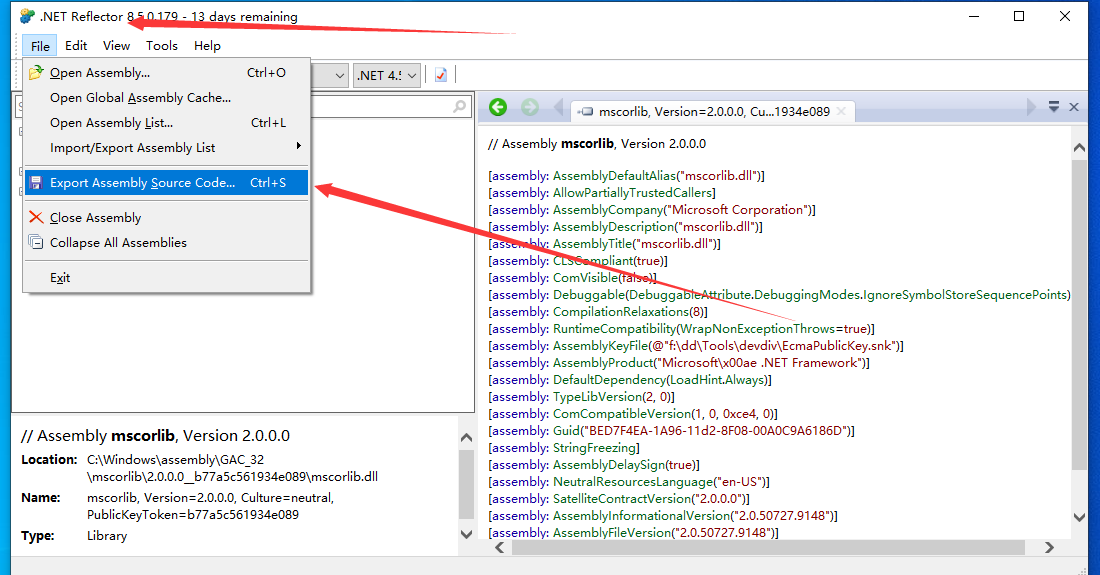Click the .NET Reflector title bar icon

click(x=27, y=16)
